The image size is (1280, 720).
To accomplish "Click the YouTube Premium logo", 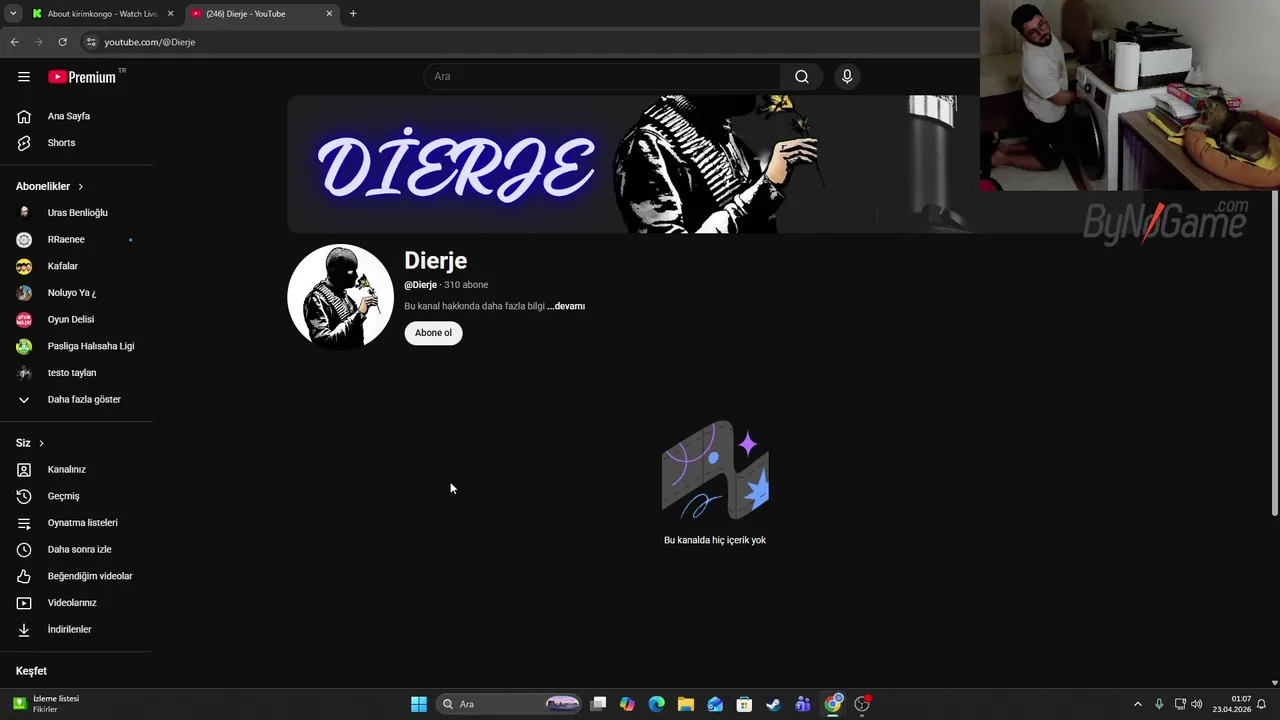I will tap(82, 77).
